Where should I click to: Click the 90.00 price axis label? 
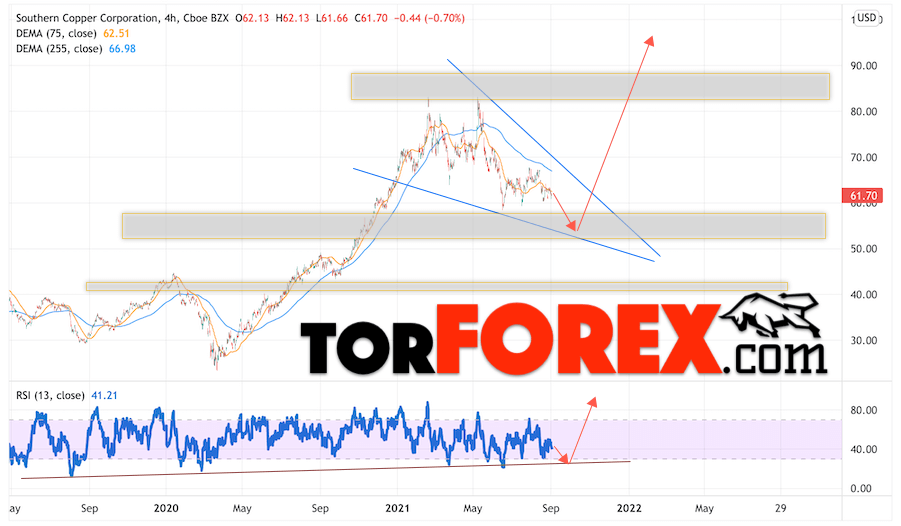864,66
